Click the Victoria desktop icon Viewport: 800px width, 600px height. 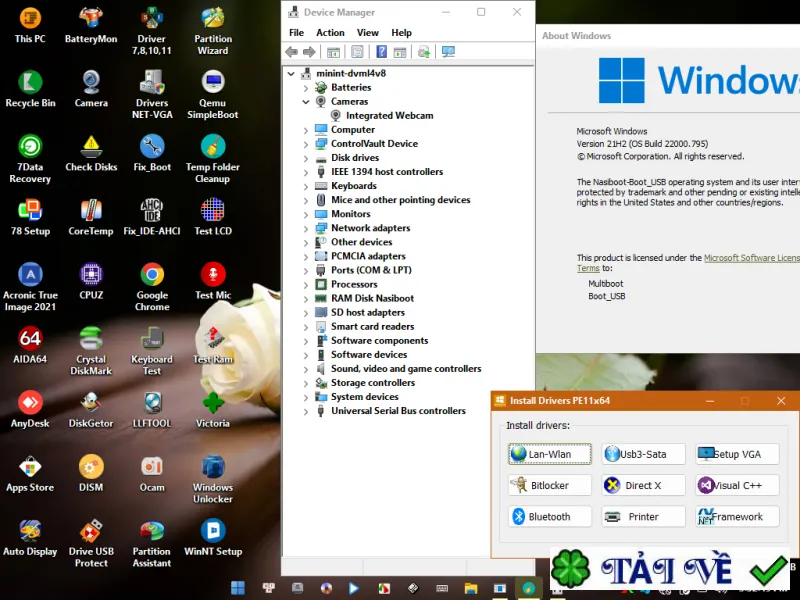point(213,410)
